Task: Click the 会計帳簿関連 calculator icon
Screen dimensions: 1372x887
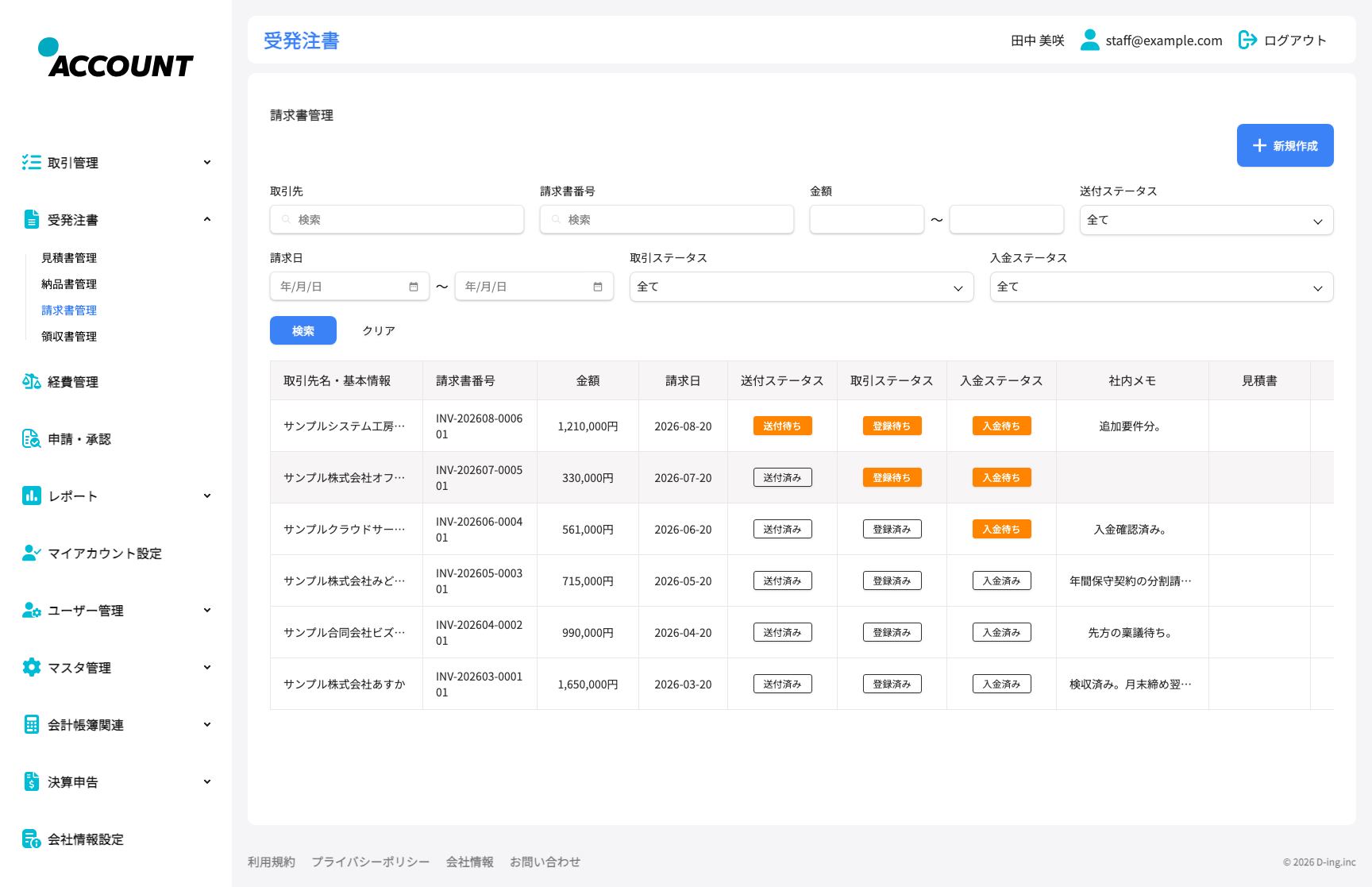Action: (x=32, y=725)
